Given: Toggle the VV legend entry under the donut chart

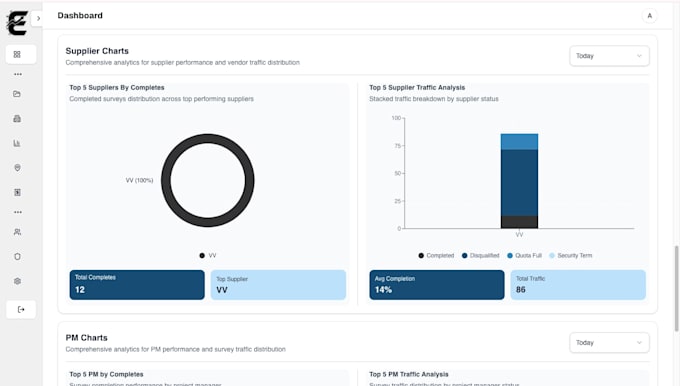Looking at the screenshot, I should click(x=208, y=255).
